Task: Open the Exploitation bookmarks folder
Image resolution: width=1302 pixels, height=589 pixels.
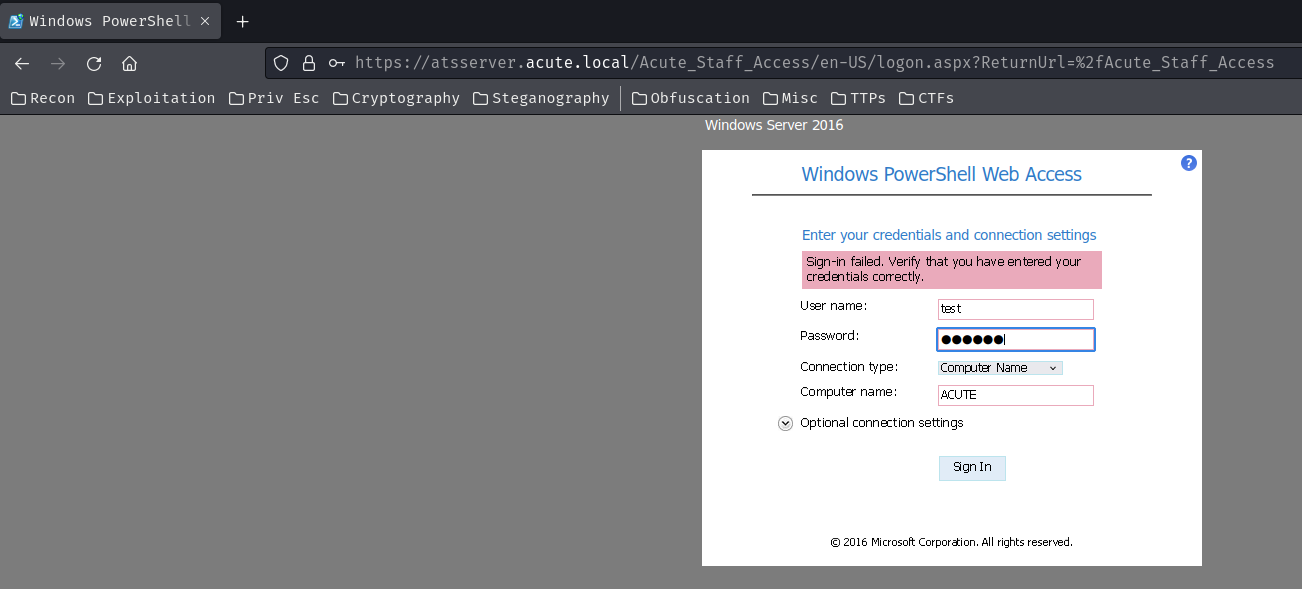Action: (x=152, y=98)
